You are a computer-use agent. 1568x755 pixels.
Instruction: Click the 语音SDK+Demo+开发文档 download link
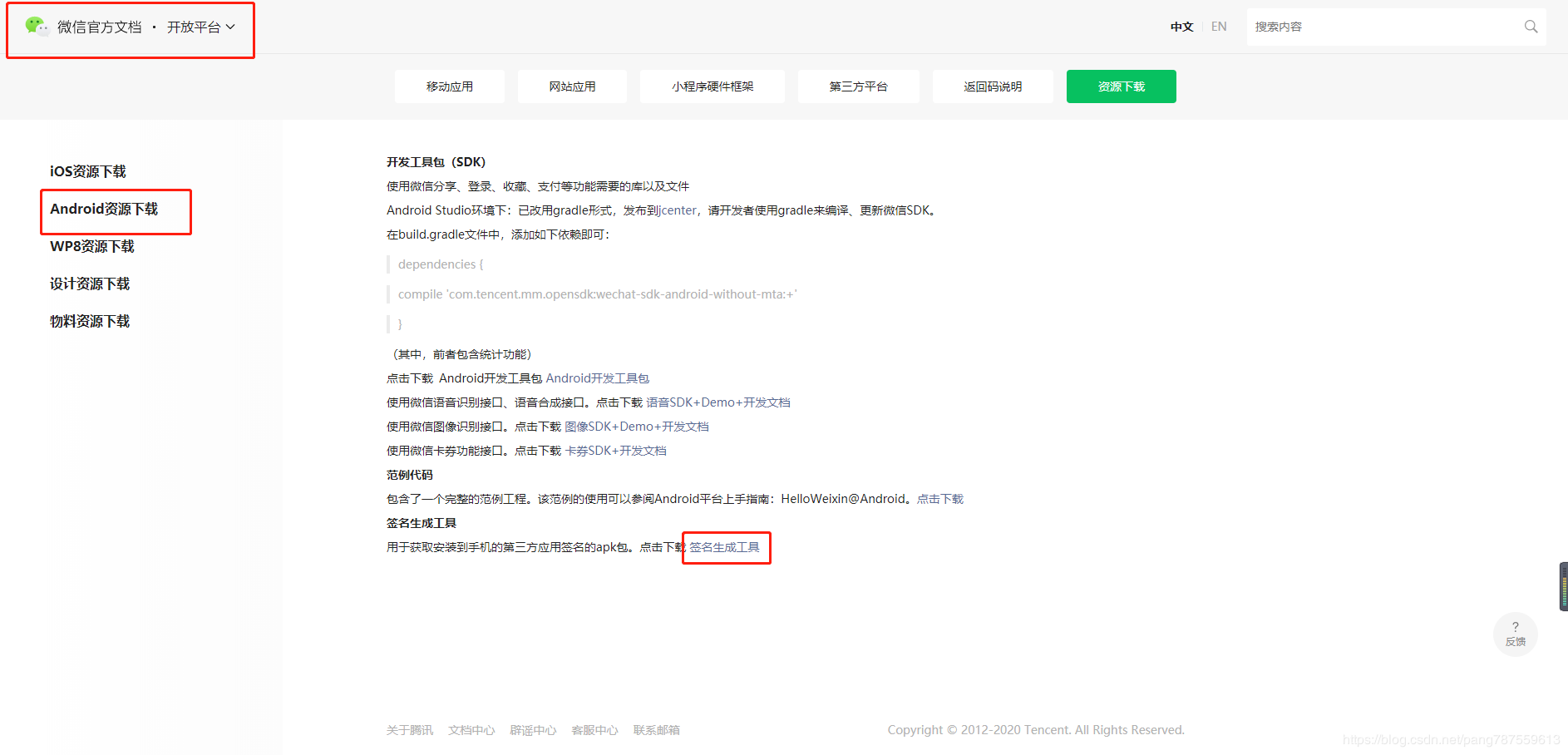coord(718,402)
